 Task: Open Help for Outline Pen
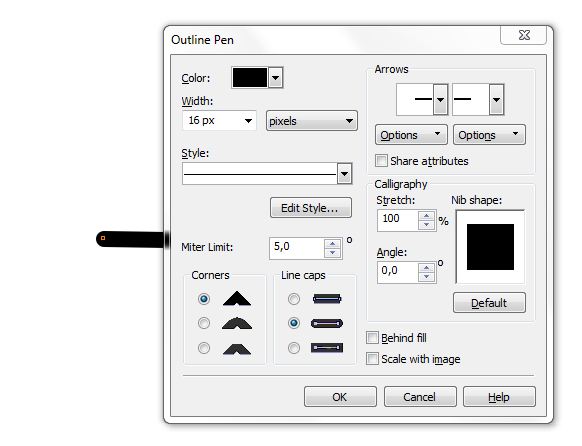pos(499,397)
